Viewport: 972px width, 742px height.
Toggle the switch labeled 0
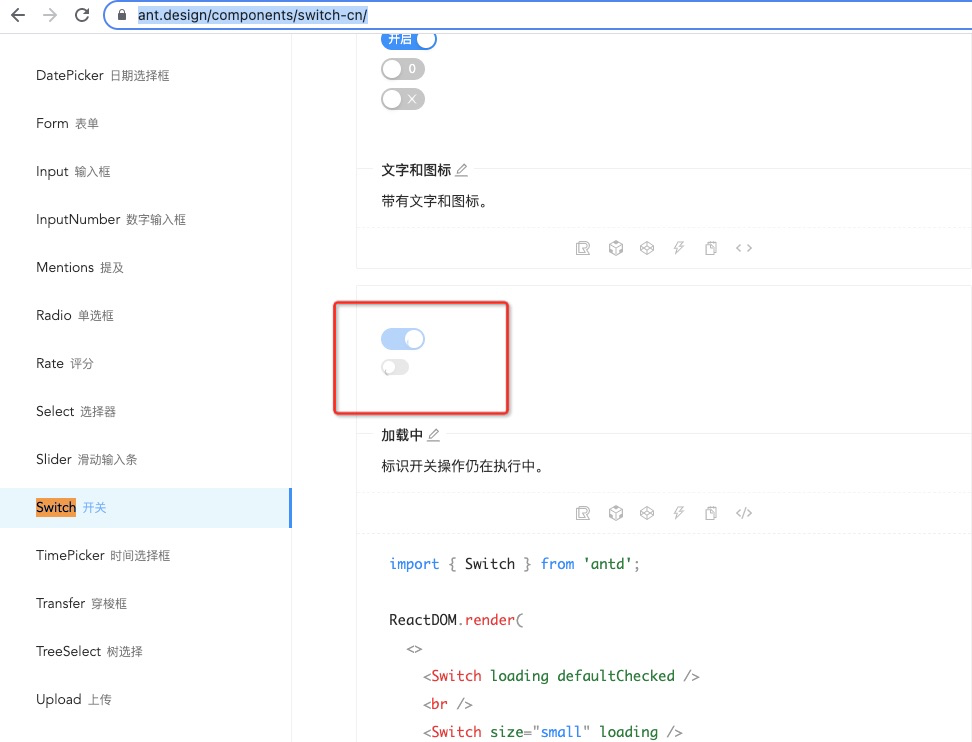403,69
